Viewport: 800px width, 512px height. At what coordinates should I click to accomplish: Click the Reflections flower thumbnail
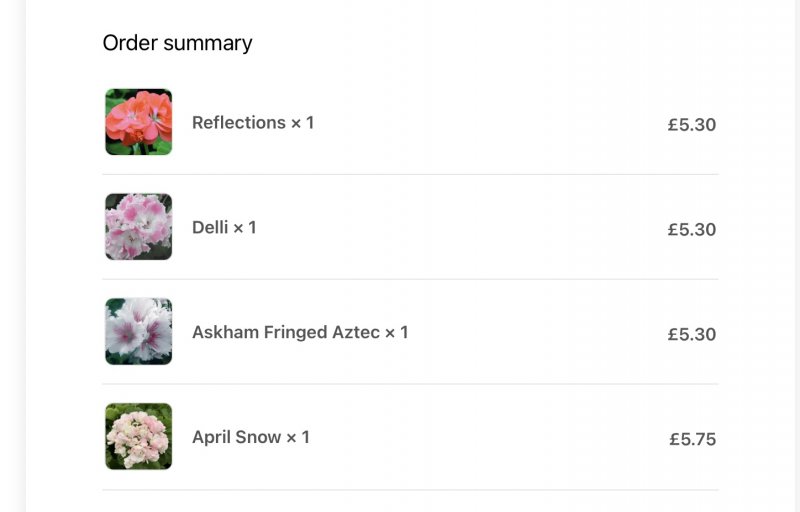pyautogui.click(x=139, y=122)
